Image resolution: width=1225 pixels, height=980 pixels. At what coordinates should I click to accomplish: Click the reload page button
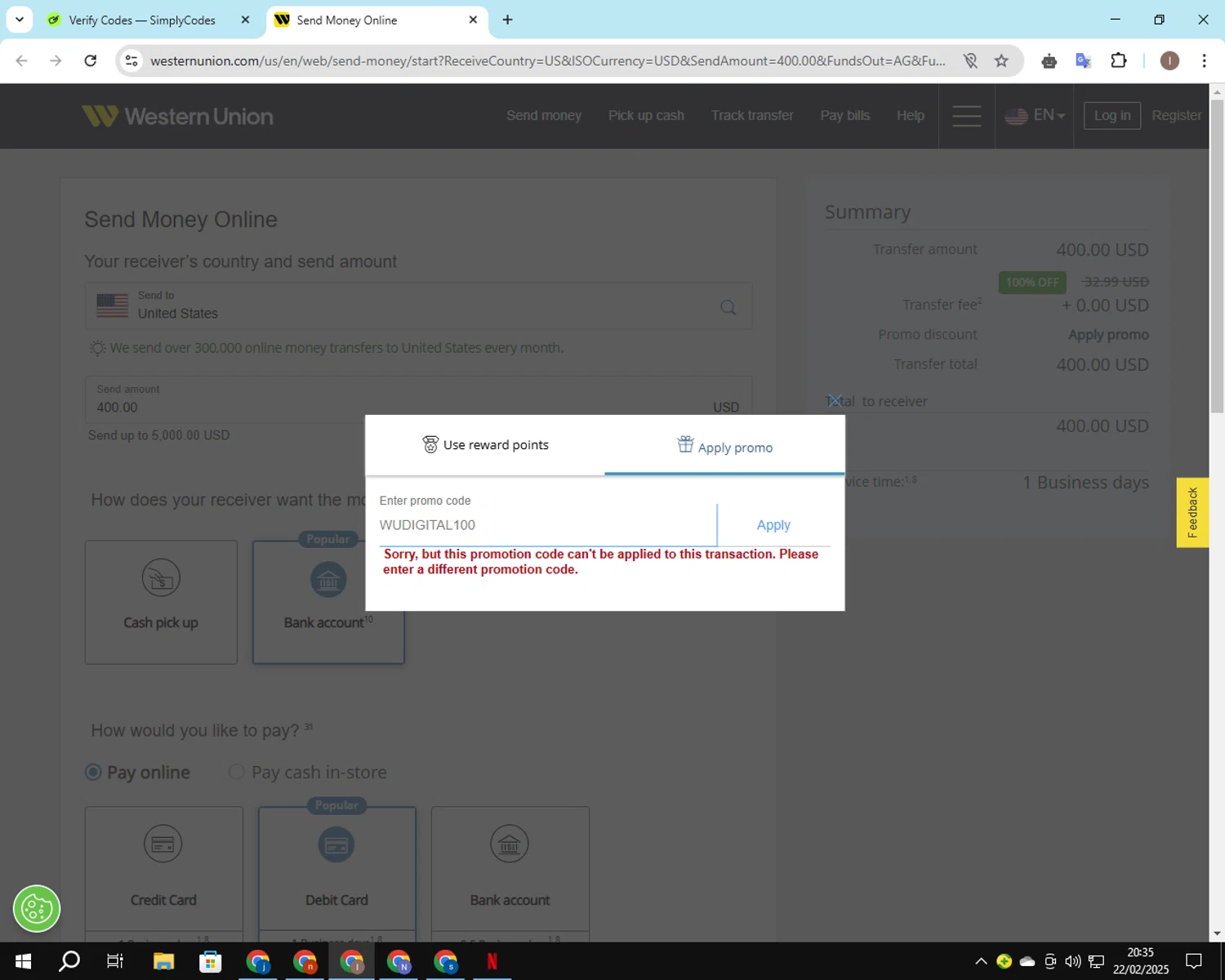coord(91,60)
